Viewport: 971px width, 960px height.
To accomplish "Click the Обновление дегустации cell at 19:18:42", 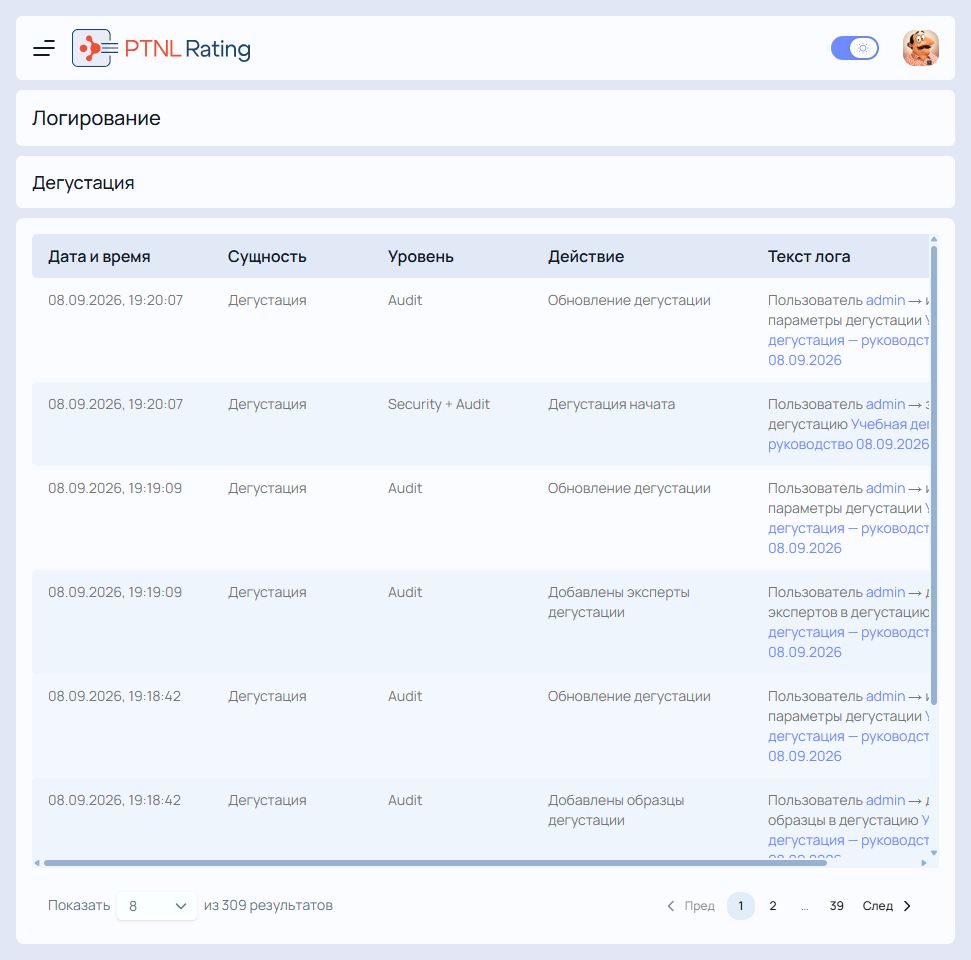I will 629,697.
